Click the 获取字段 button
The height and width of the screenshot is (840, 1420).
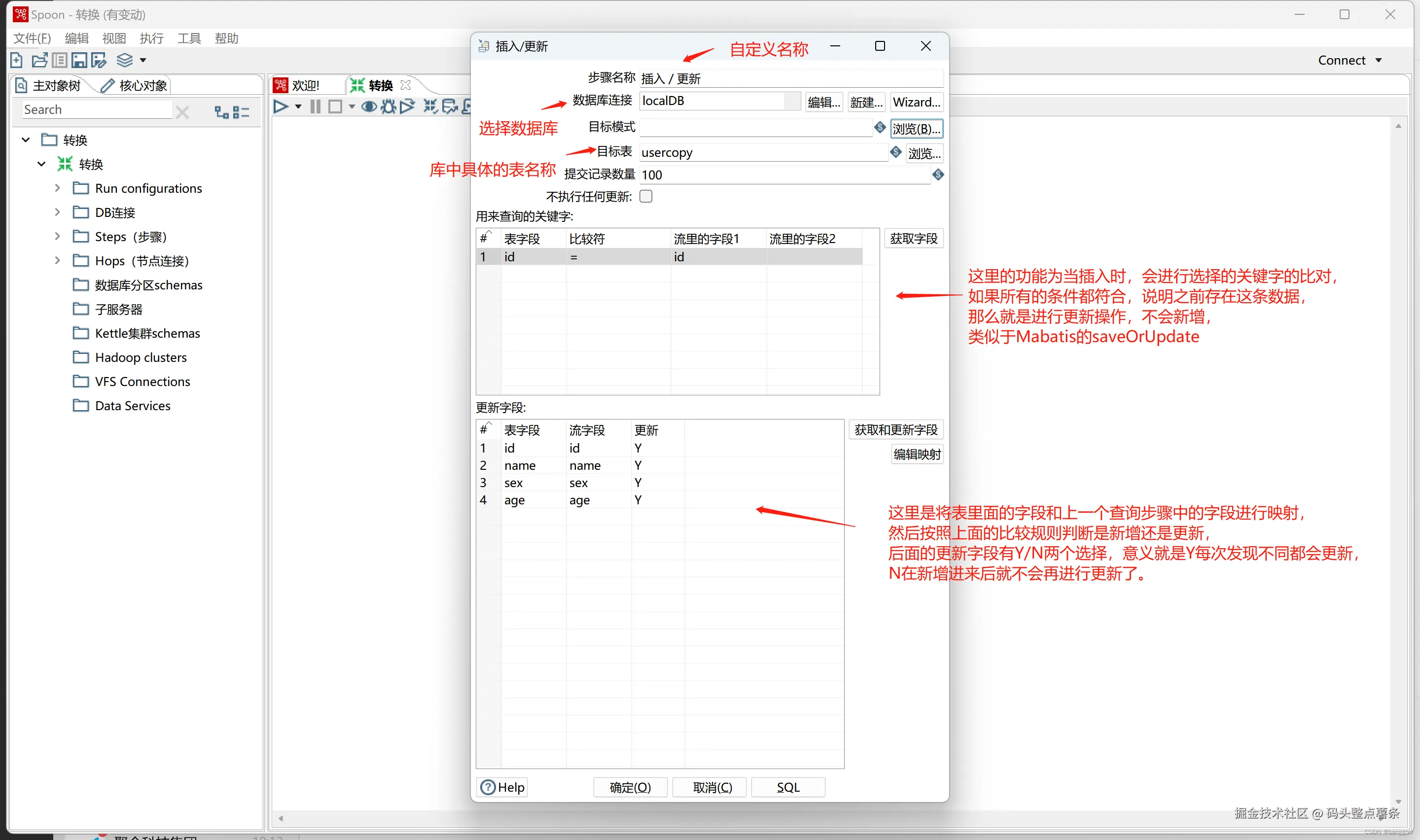click(x=913, y=238)
